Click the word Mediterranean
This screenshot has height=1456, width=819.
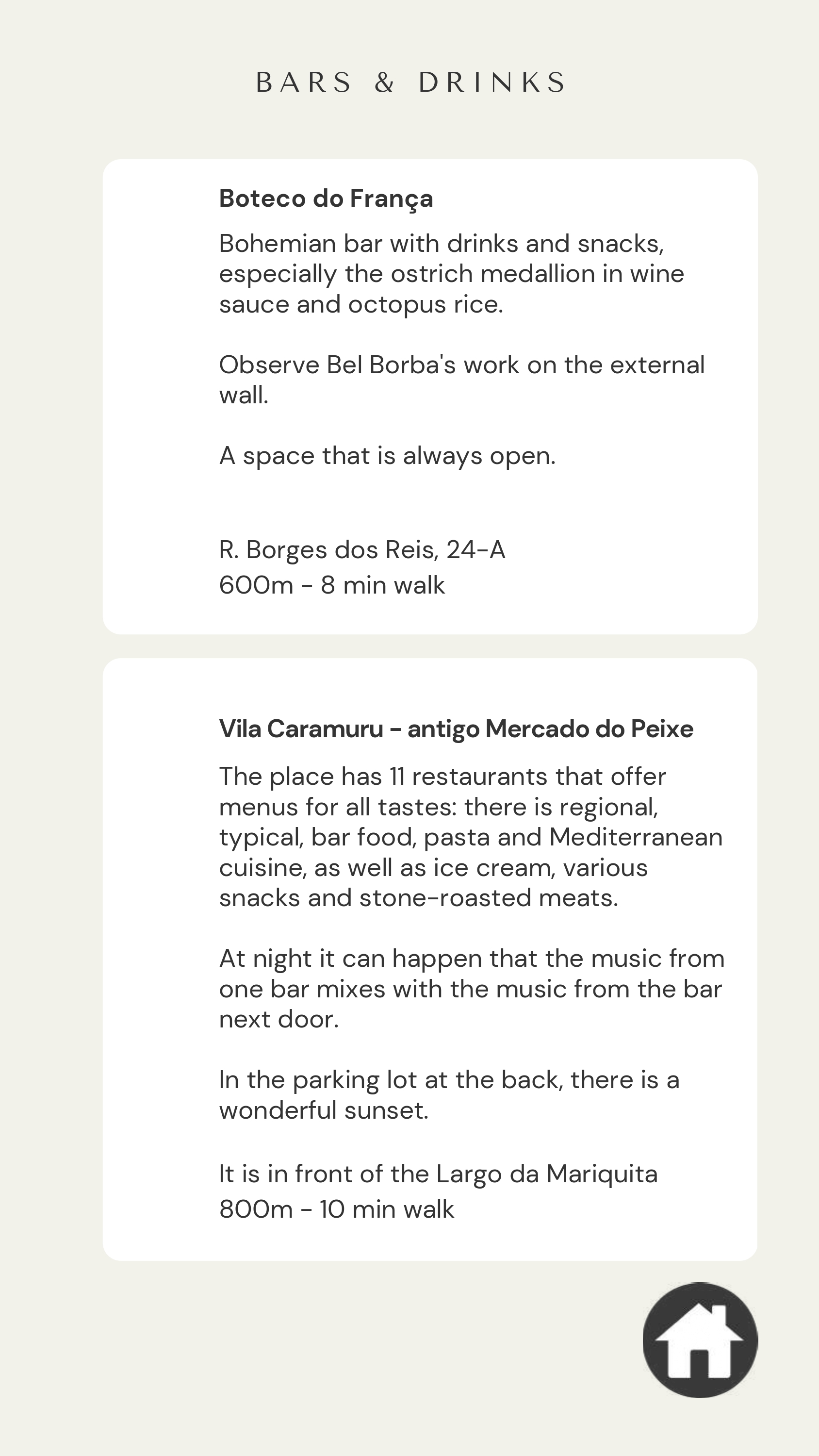635,837
